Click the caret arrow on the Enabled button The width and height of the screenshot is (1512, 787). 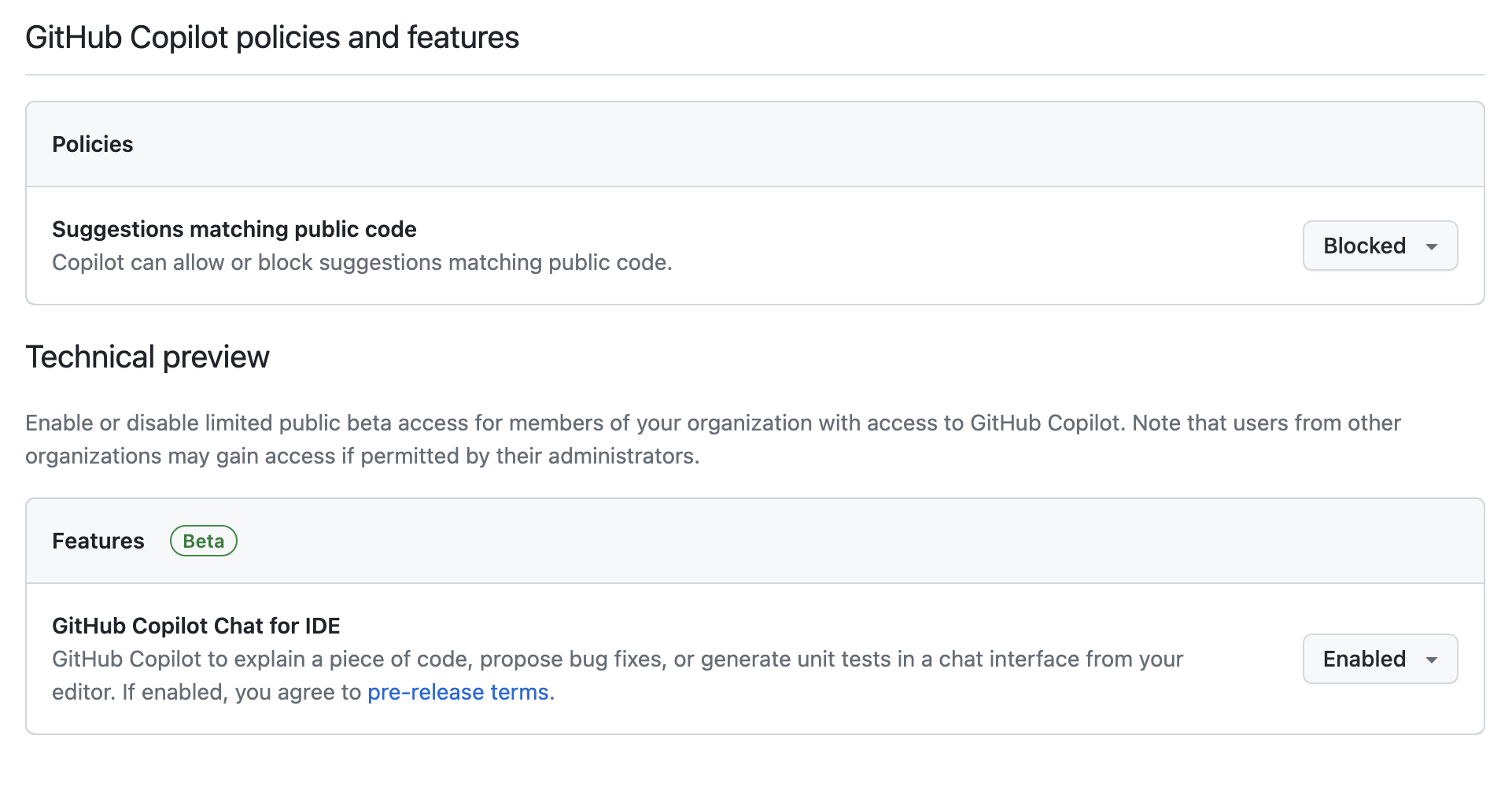pos(1432,659)
